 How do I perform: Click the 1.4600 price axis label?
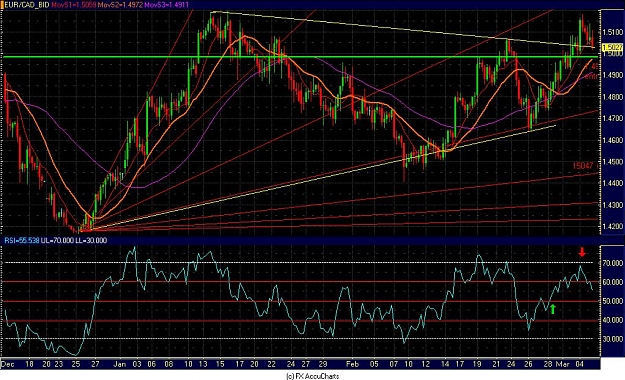point(613,140)
